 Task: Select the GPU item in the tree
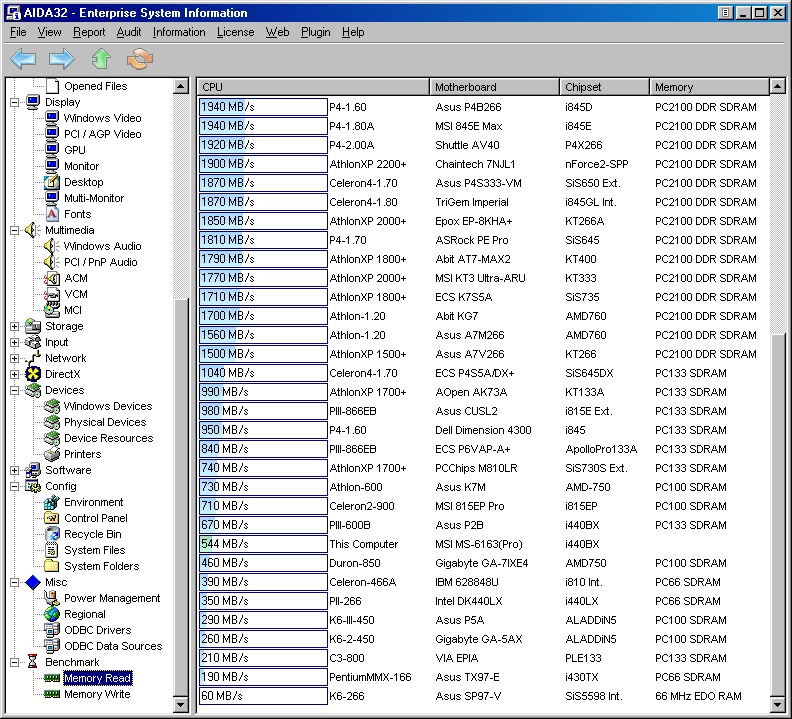[x=74, y=150]
